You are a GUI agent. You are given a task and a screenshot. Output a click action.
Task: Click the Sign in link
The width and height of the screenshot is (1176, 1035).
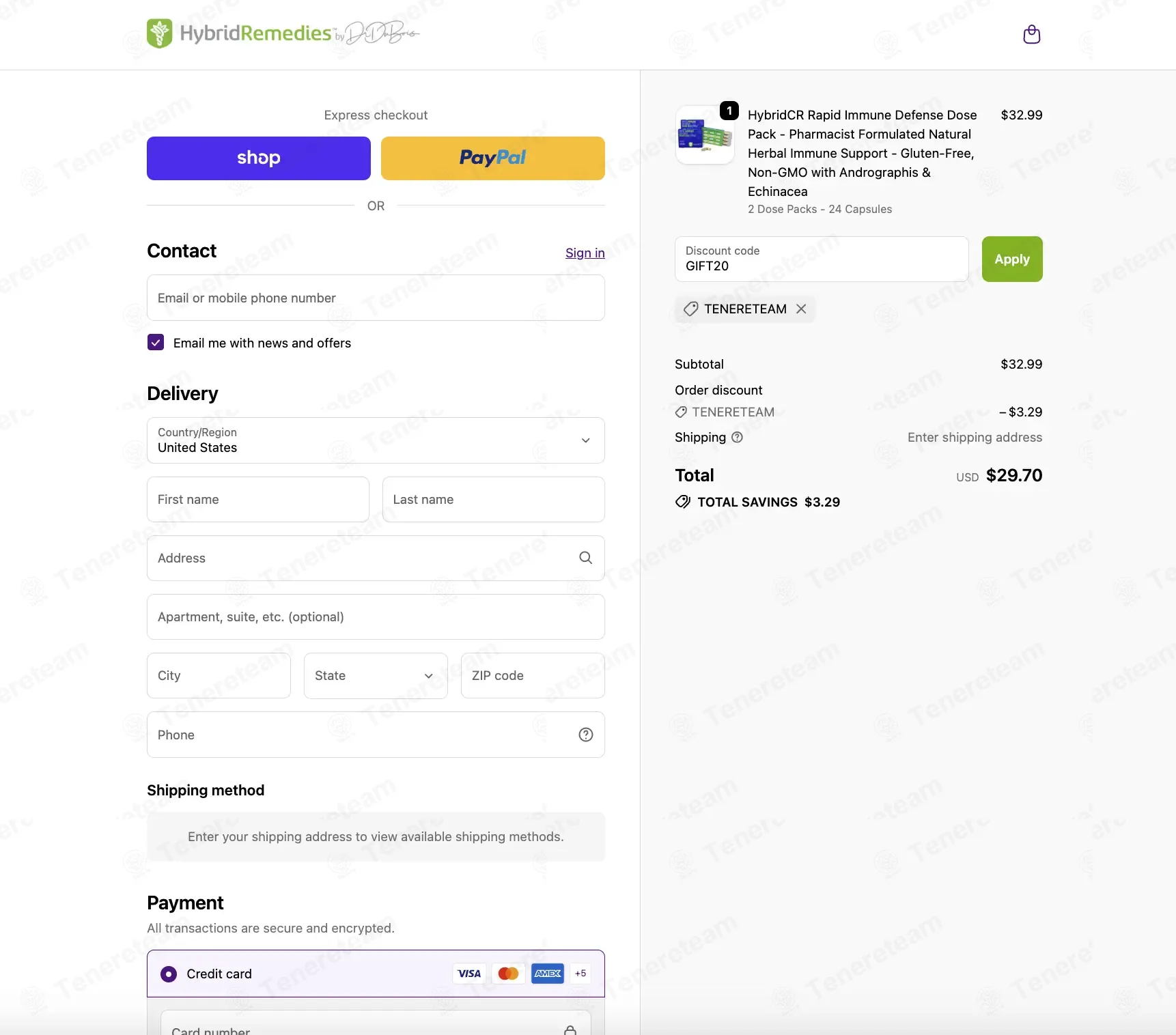click(585, 253)
